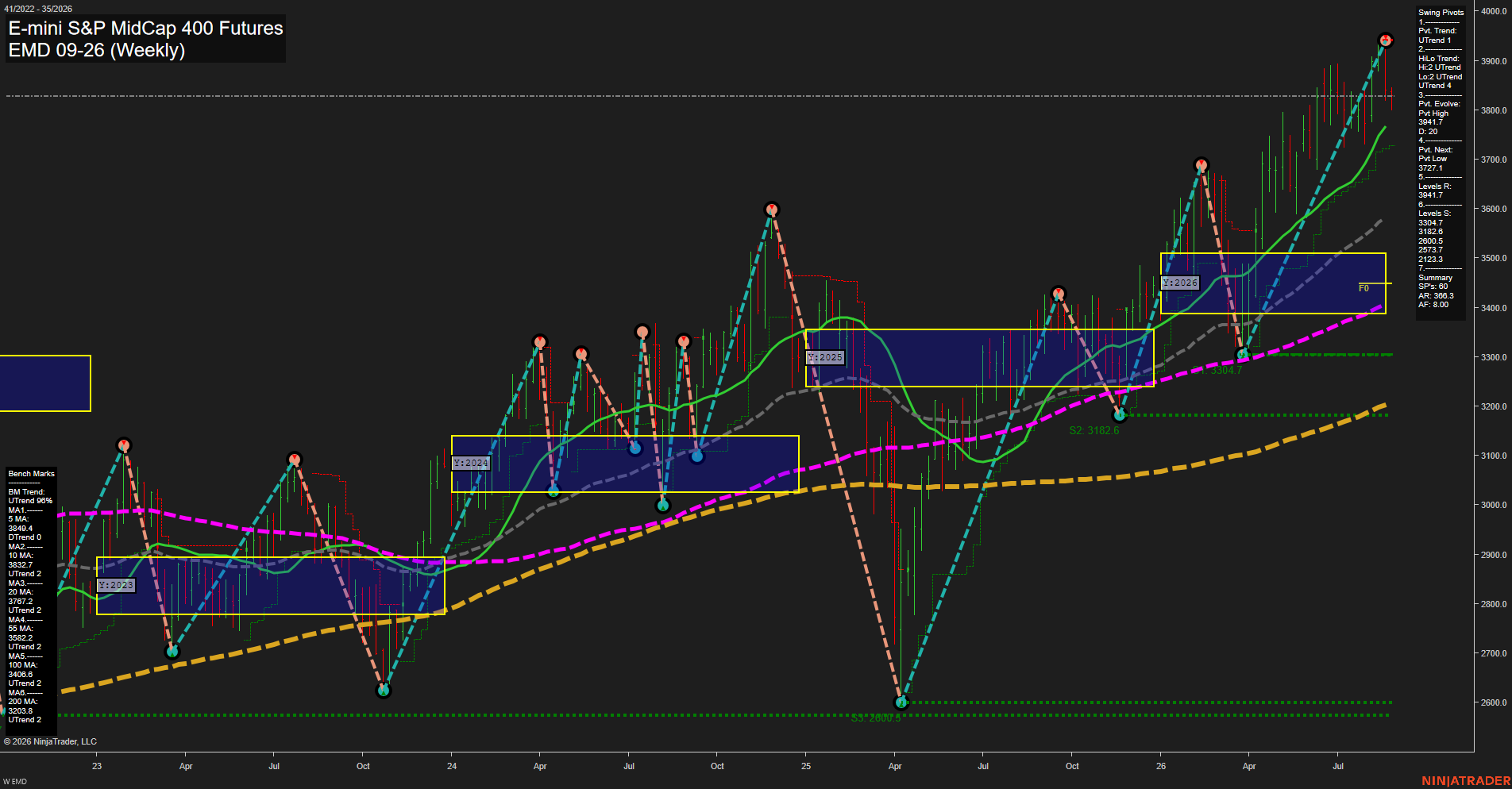Click the lowest pivot low marker of 2023
The image size is (1512, 789).
point(384,690)
